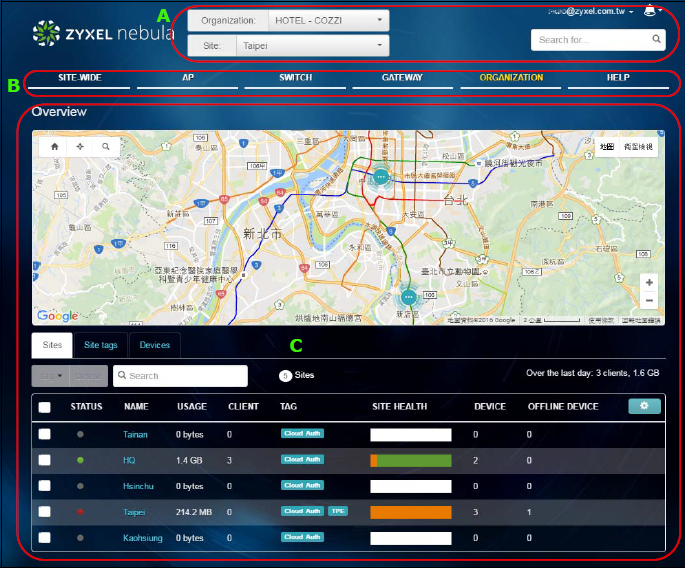Expand the account email dropdown

point(591,11)
